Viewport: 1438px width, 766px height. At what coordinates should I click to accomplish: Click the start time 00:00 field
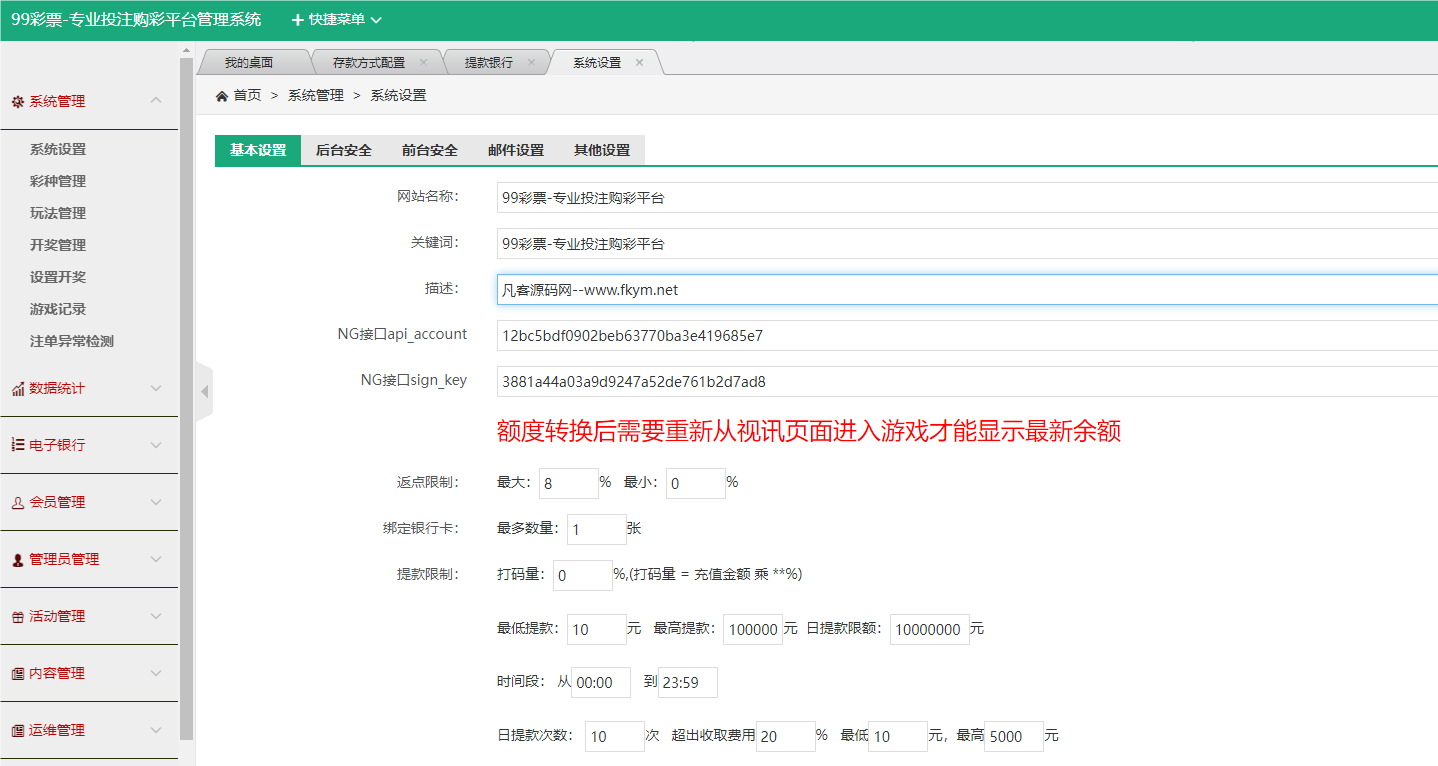[x=601, y=683]
